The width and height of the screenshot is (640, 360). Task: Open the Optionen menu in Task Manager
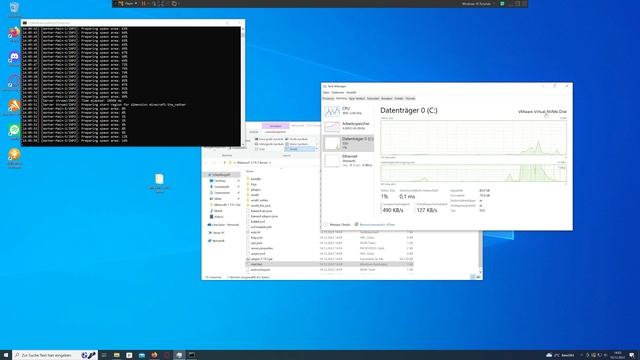[x=338, y=93]
